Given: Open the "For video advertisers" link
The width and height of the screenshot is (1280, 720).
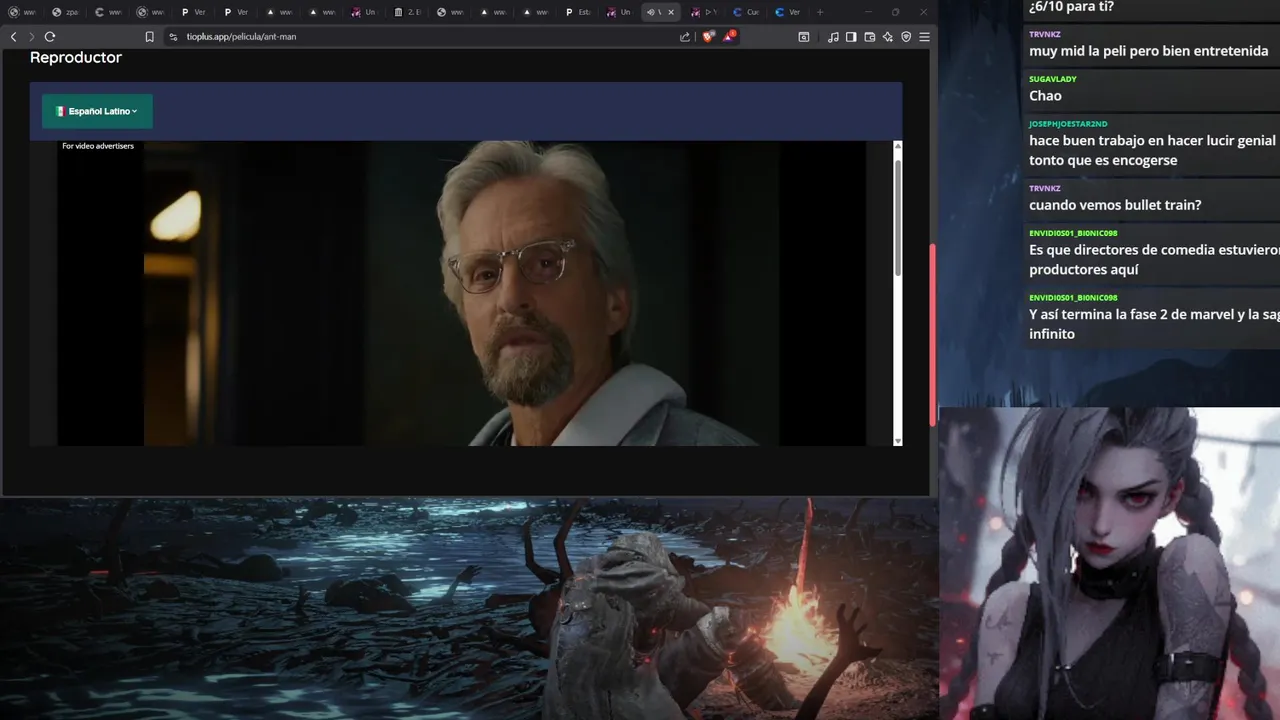Looking at the screenshot, I should point(98,146).
